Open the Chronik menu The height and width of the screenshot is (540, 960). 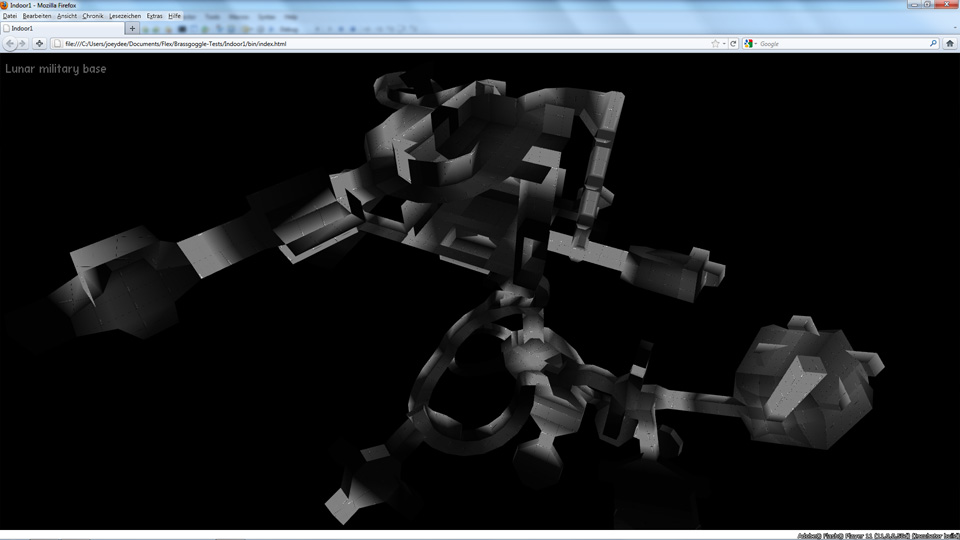92,17
